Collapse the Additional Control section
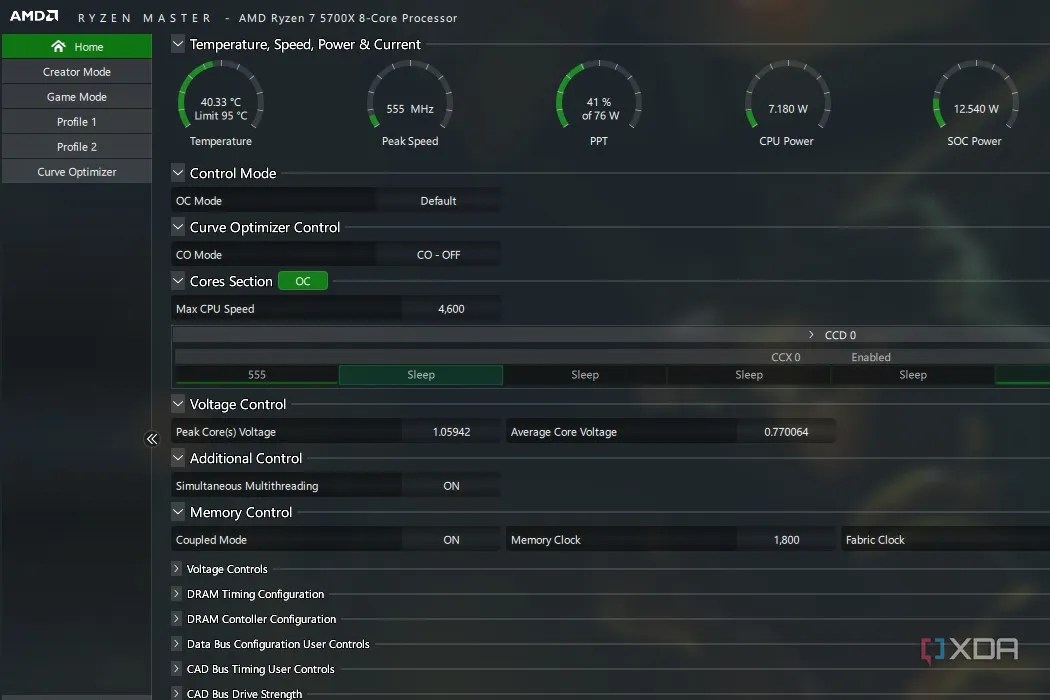Viewport: 1050px width, 700px height. pyautogui.click(x=177, y=458)
